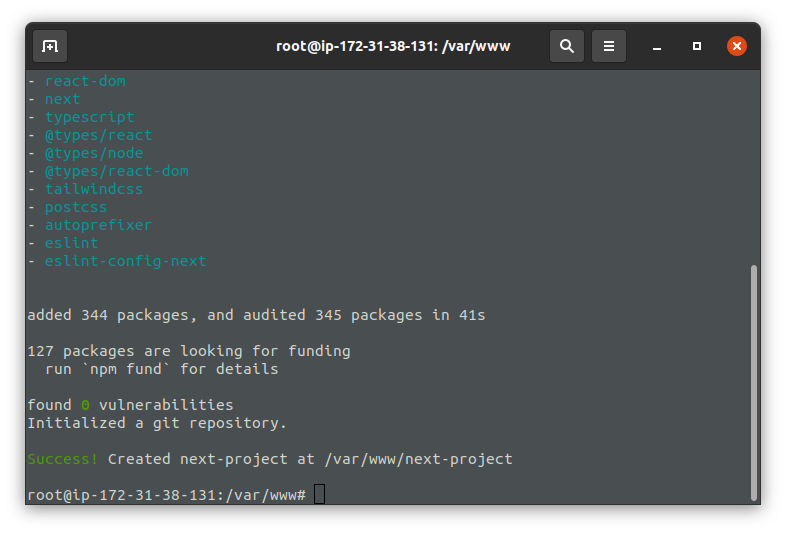Screen dimensions: 786x533
Task: Open the terminal search tool
Action: [x=566, y=46]
